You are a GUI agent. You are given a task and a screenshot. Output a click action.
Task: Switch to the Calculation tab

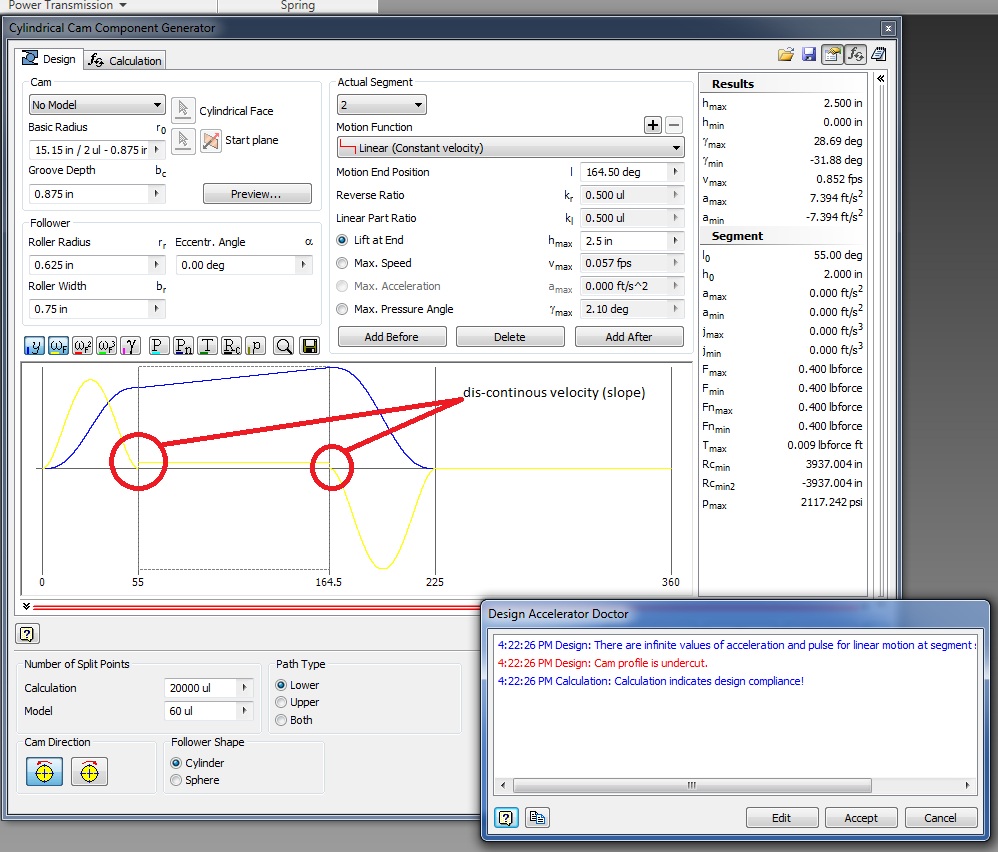click(x=124, y=59)
